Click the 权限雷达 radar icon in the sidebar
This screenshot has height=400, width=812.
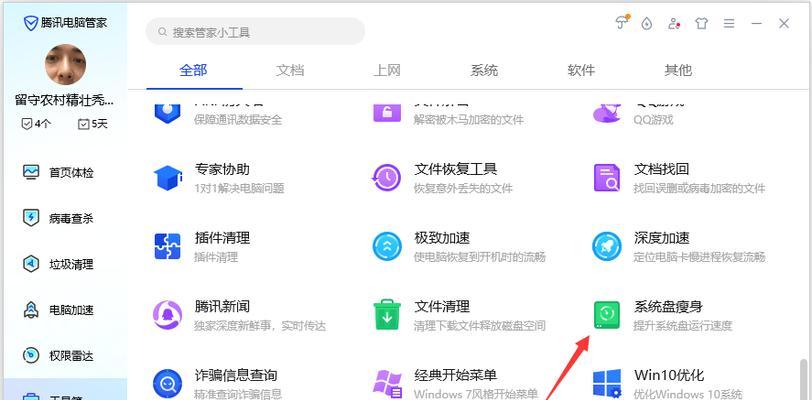coord(31,355)
